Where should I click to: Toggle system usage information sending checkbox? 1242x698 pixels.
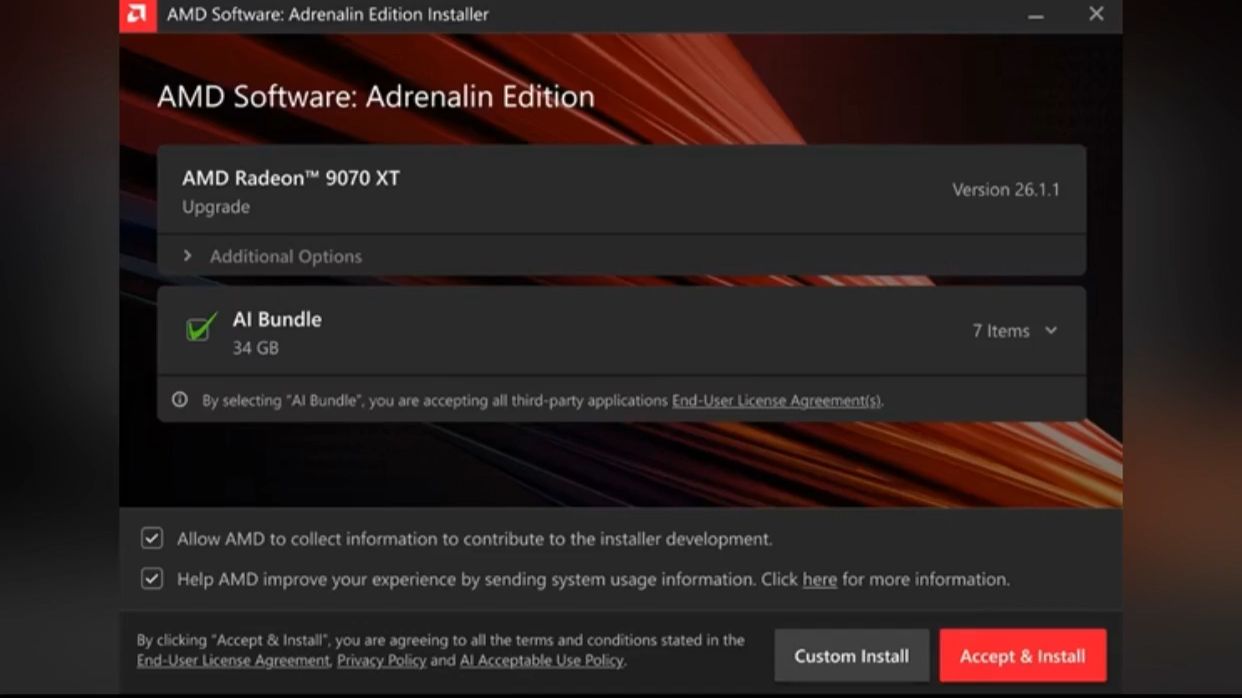pyautogui.click(x=152, y=579)
